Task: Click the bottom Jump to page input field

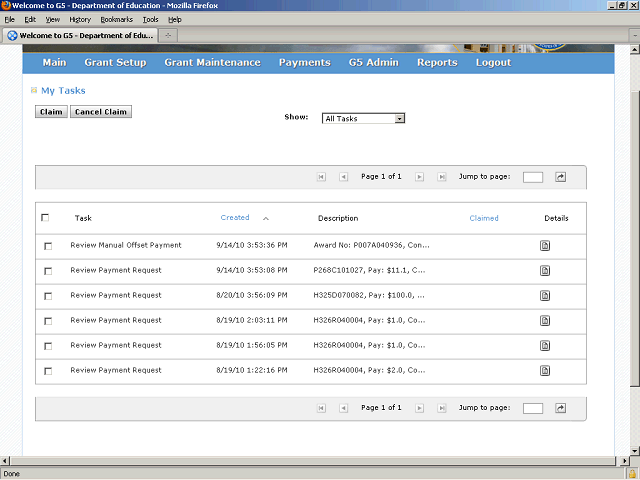Action: tap(533, 408)
